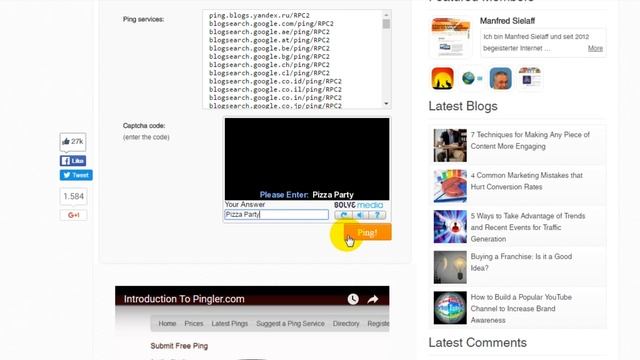This screenshot has height=360, width=640.
Task: Click the Google +1 button
Action: (x=73, y=215)
